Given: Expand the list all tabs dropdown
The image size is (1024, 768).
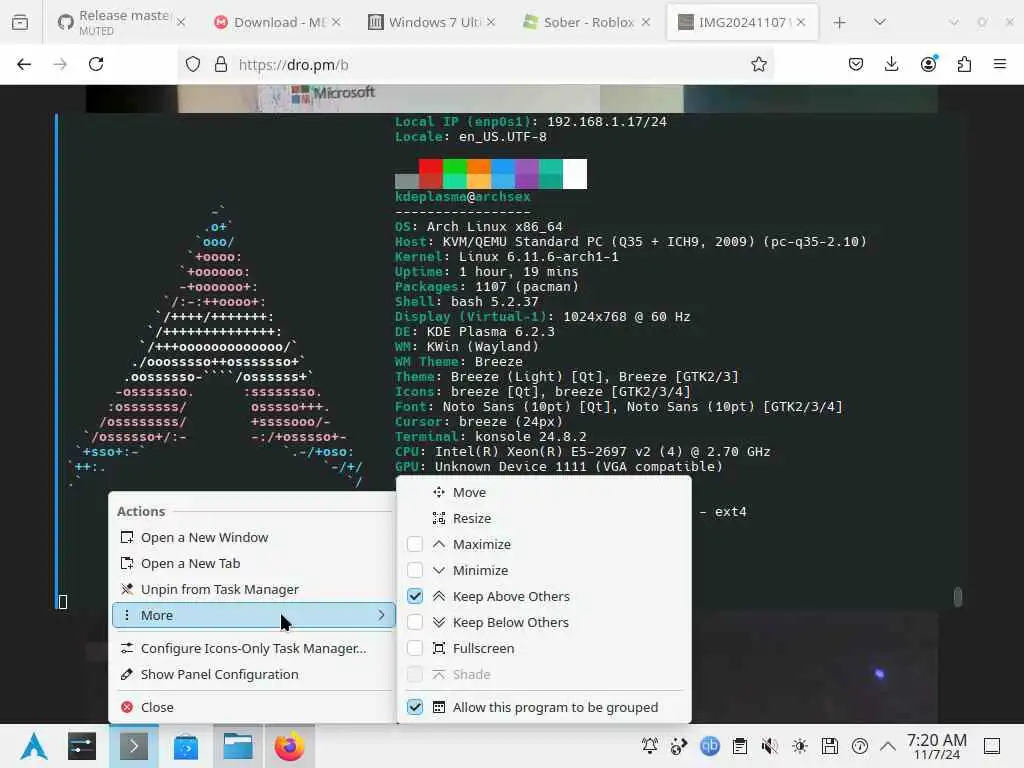Looking at the screenshot, I should (x=880, y=22).
